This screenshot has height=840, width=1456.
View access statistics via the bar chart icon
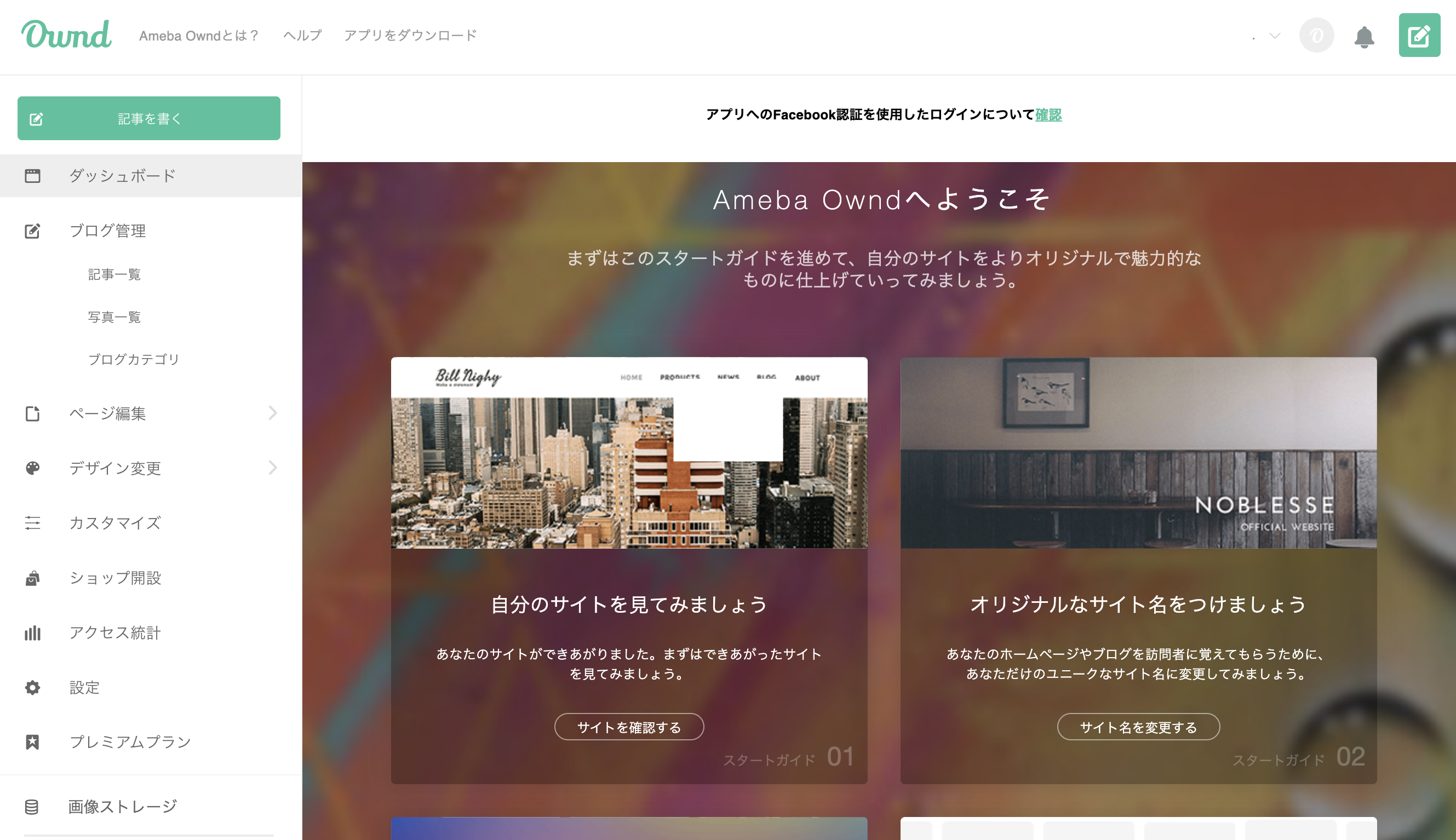[32, 633]
